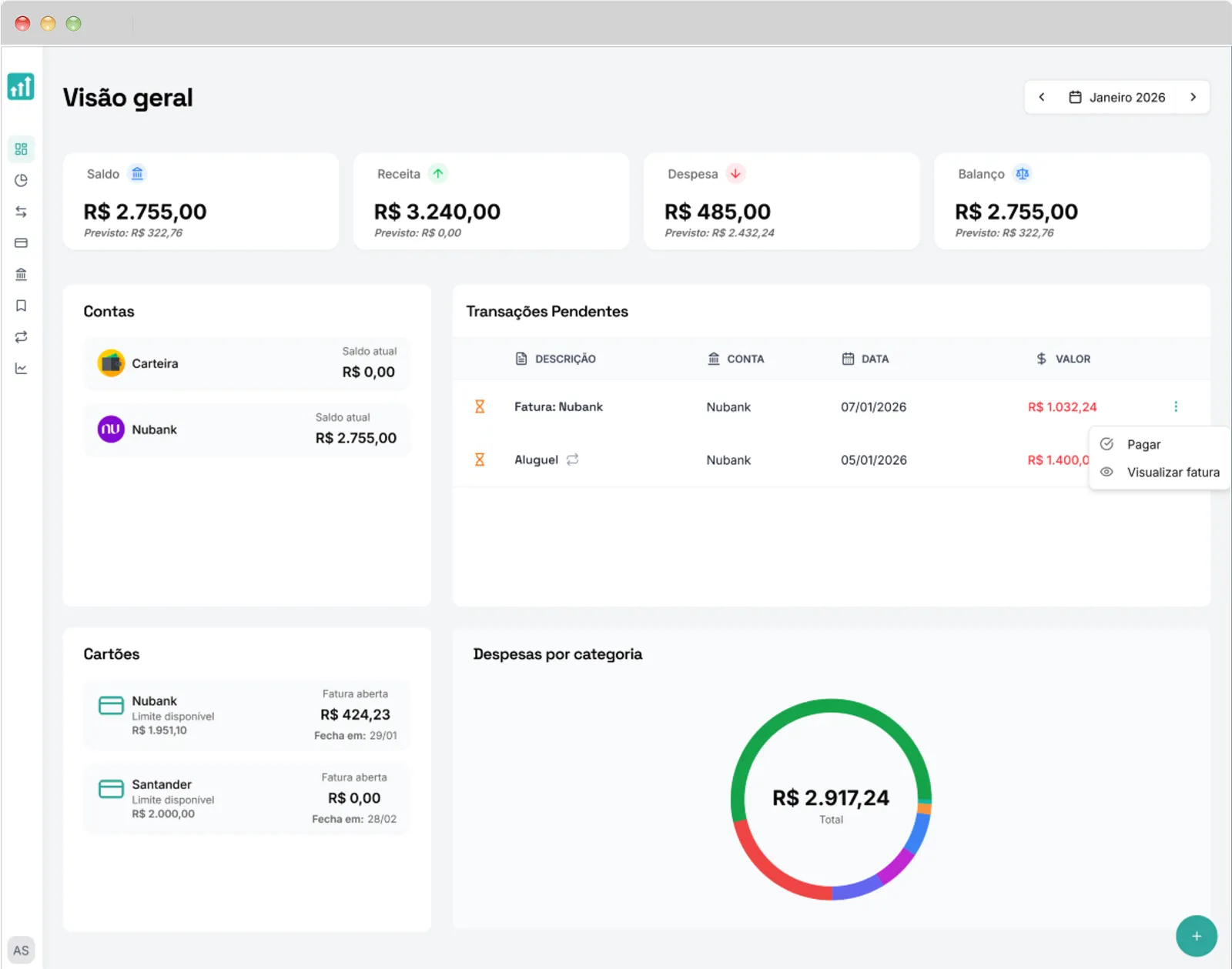Click the green add floating button
The height and width of the screenshot is (969, 1232).
click(x=1196, y=936)
